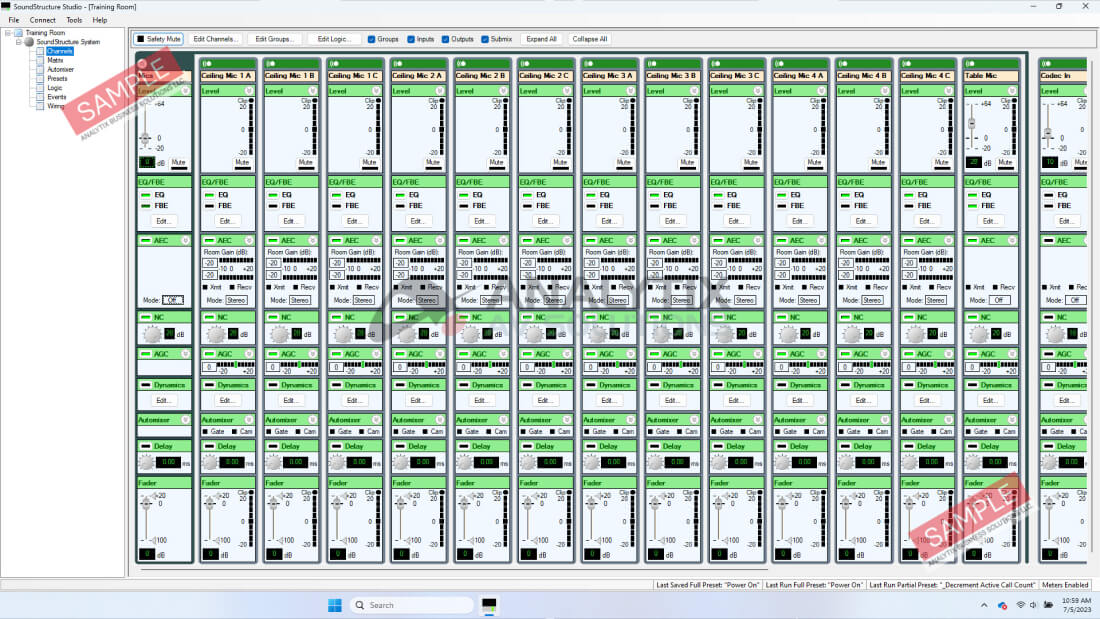Collapse AGC section of Ceiling Mic 1 C
Image resolution: width=1100 pixels, height=619 pixels.
[377, 354]
